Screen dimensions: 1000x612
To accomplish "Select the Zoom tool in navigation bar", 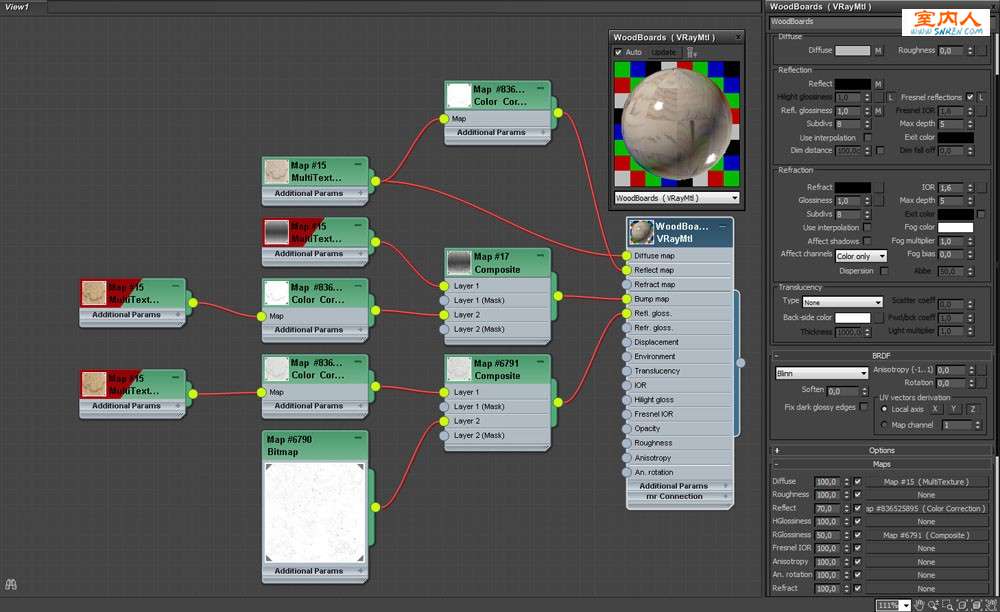I will pos(934,605).
